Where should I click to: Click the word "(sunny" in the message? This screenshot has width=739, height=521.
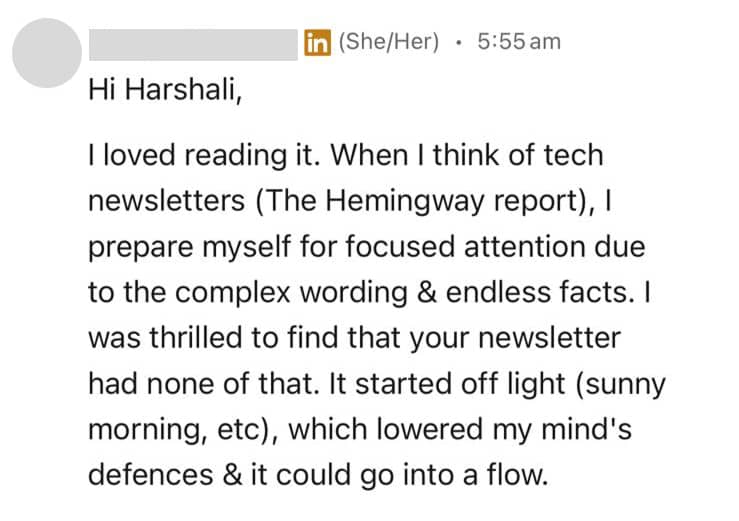tap(620, 384)
